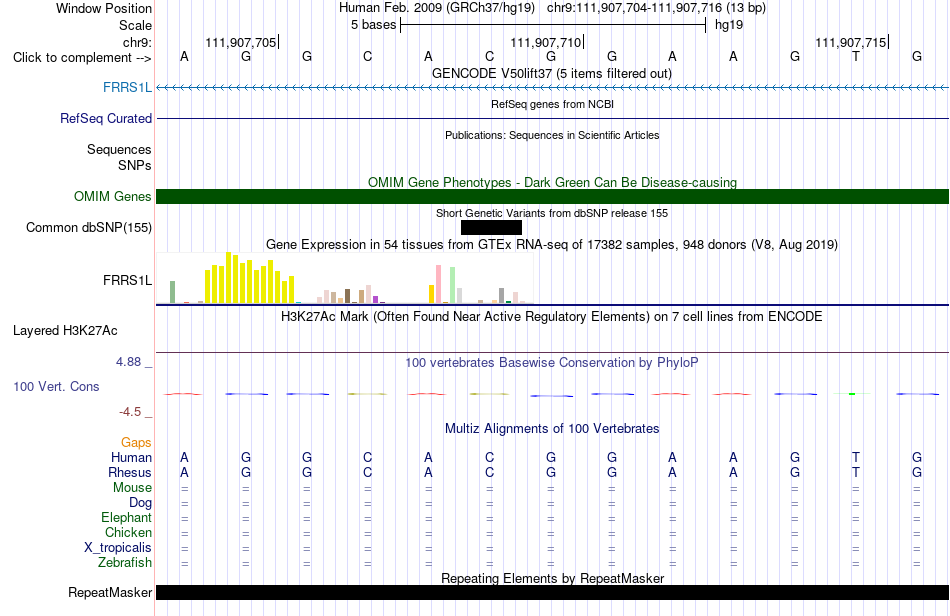
Task: Click the Rhesus species alignment label
Action: (130, 472)
